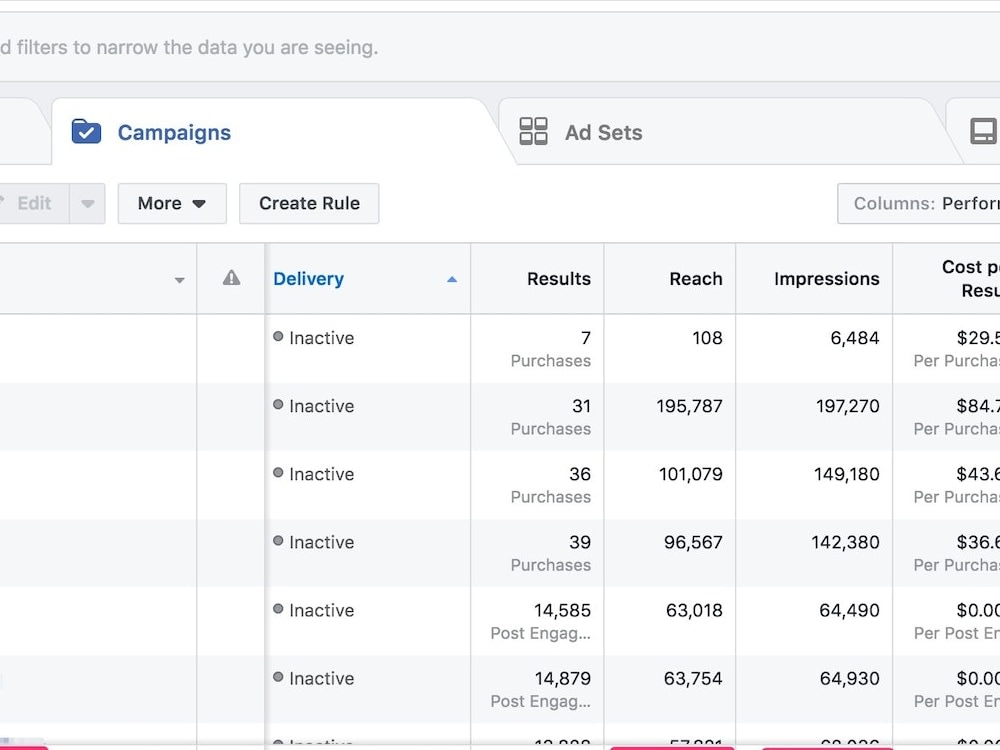Click the gray status dot of the 7 Purchases row
The height and width of the screenshot is (750, 1000).
278,337
